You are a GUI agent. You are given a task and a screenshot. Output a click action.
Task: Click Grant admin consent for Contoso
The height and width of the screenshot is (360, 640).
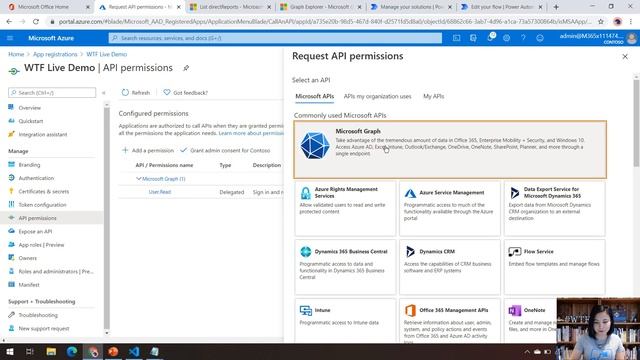tap(225, 150)
